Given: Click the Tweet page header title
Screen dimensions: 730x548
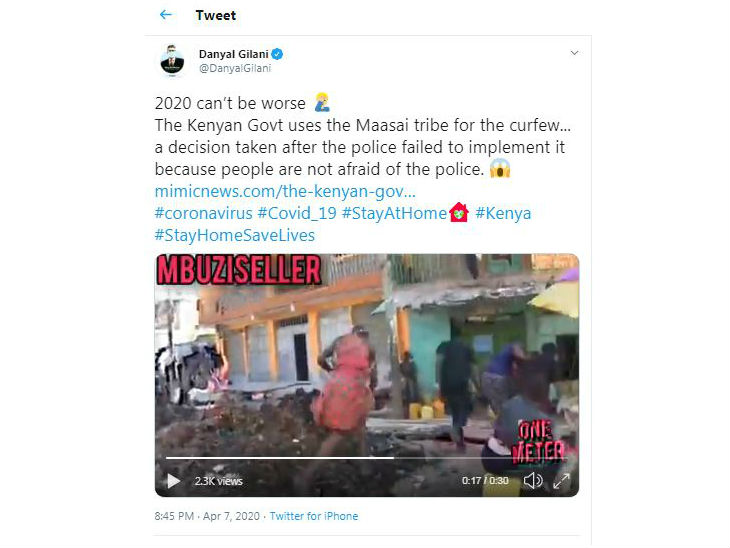Looking at the screenshot, I should 216,15.
